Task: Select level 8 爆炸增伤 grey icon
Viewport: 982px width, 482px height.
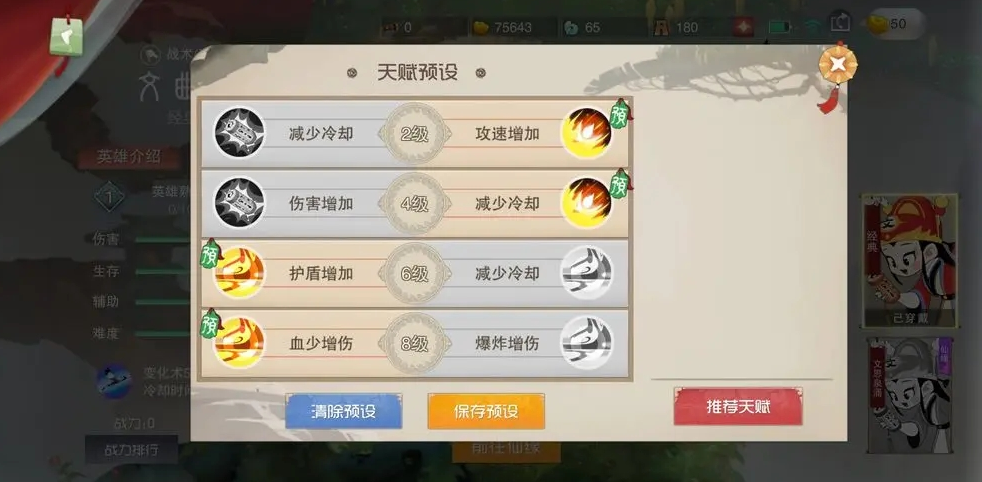Action: (586, 343)
